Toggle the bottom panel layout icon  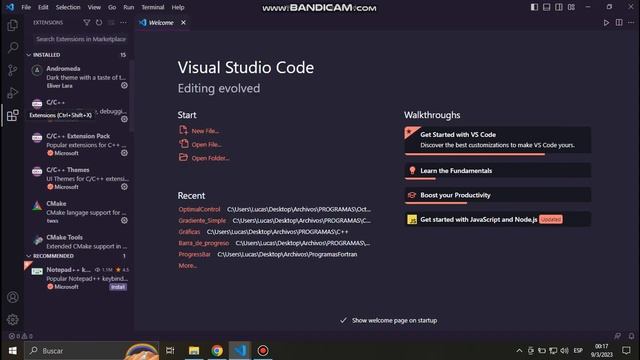coord(546,7)
